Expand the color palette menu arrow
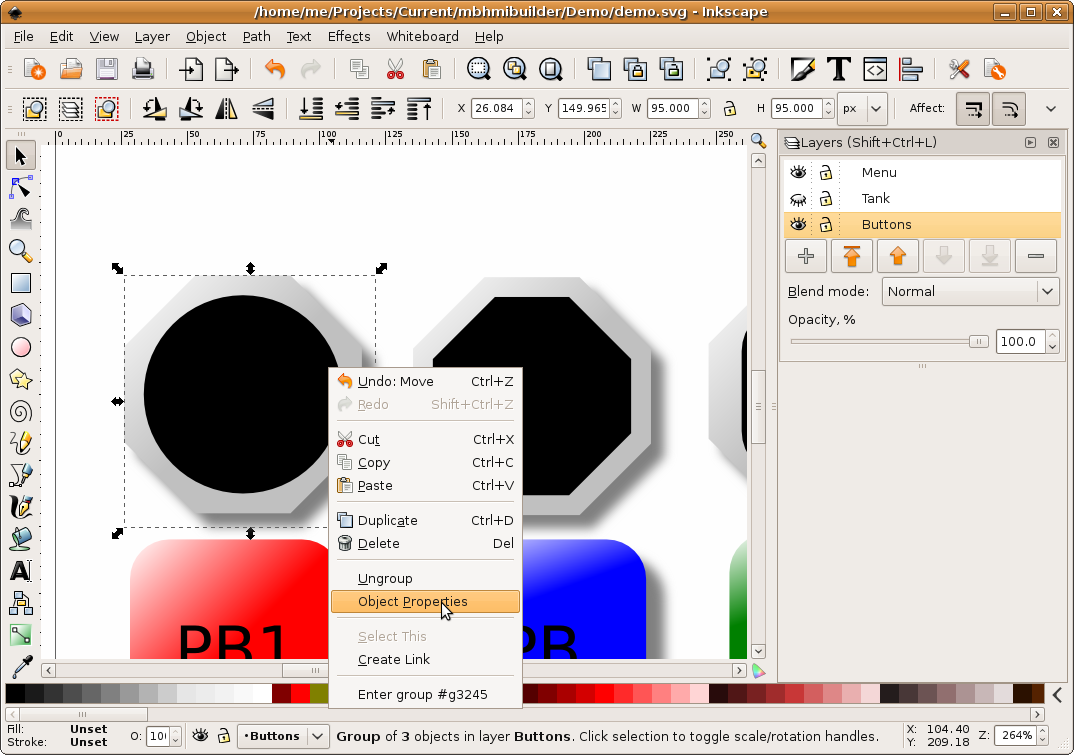This screenshot has width=1074, height=755. [1058, 695]
